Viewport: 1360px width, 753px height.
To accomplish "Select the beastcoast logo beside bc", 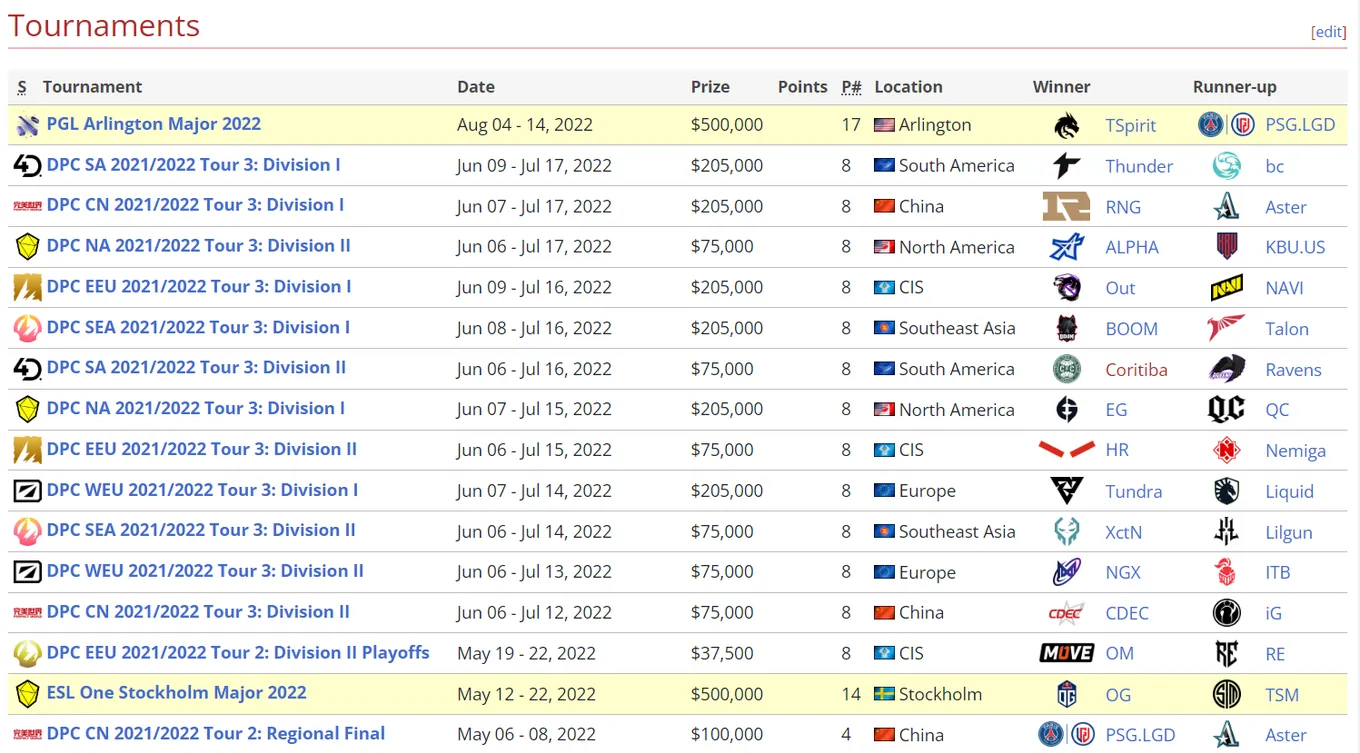I will pyautogui.click(x=1227, y=166).
